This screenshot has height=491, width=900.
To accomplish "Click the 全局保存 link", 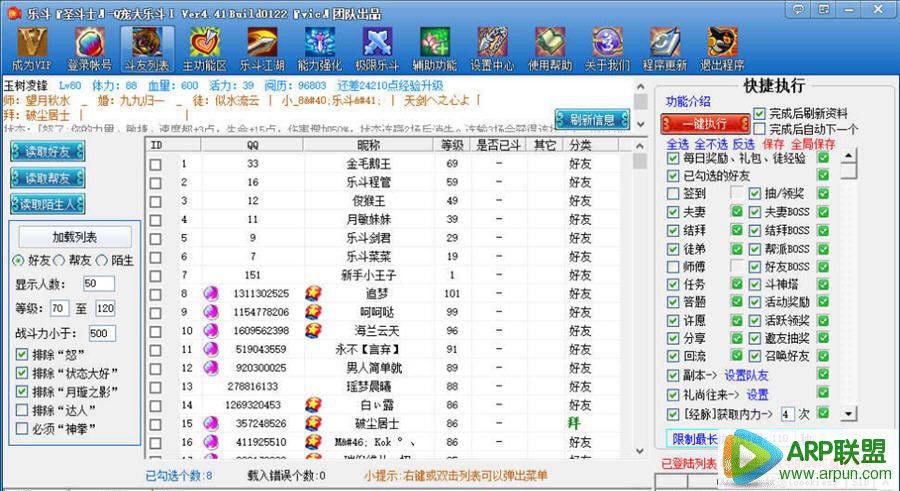I will tap(813, 144).
